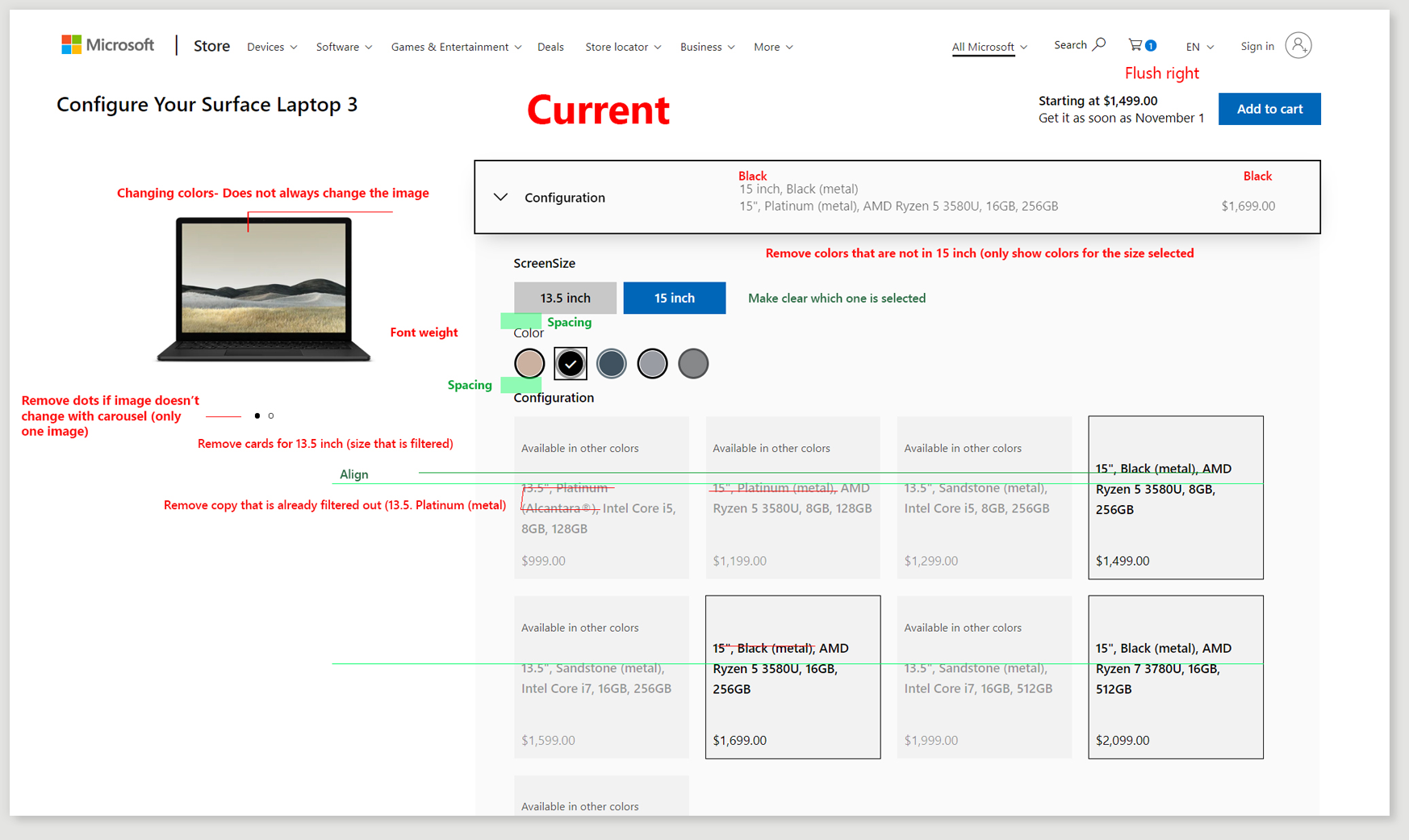Choose the $999.00 Platinum Alcantara configuration card
The image size is (1409, 840).
(x=601, y=497)
